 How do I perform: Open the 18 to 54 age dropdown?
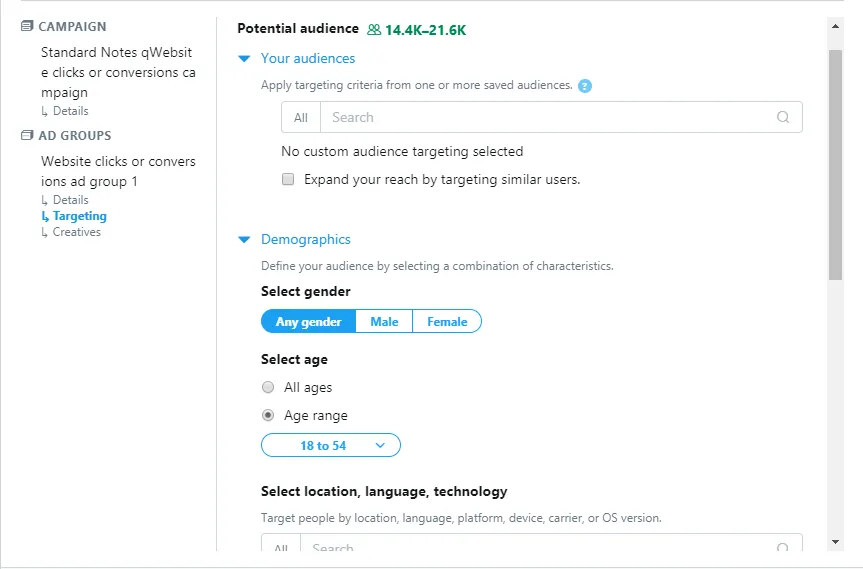331,445
